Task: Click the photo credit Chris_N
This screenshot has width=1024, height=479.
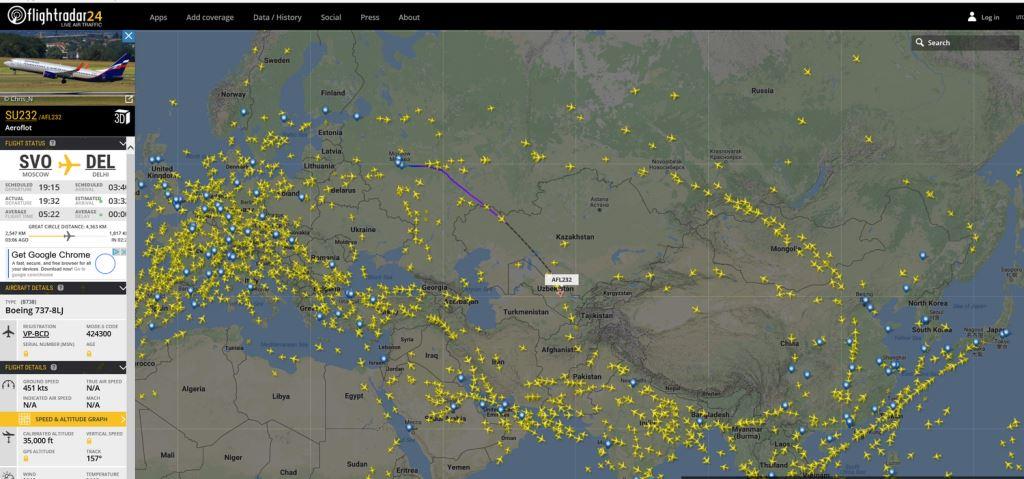Action: coord(18,99)
